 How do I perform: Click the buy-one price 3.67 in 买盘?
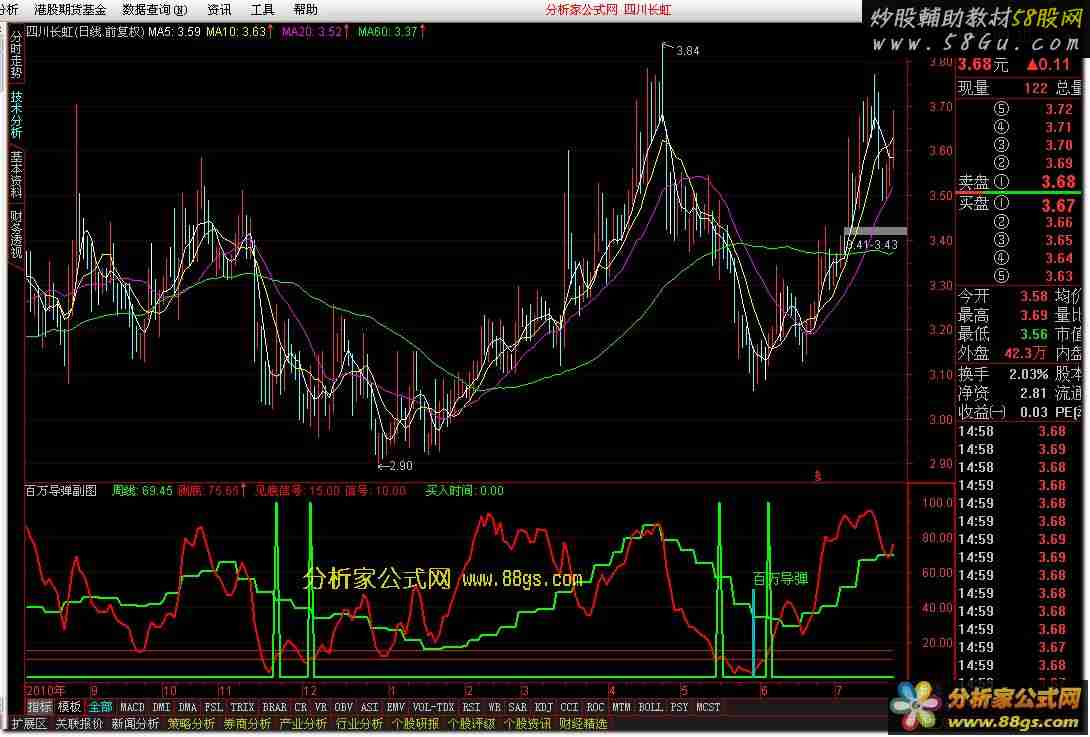click(x=1058, y=205)
